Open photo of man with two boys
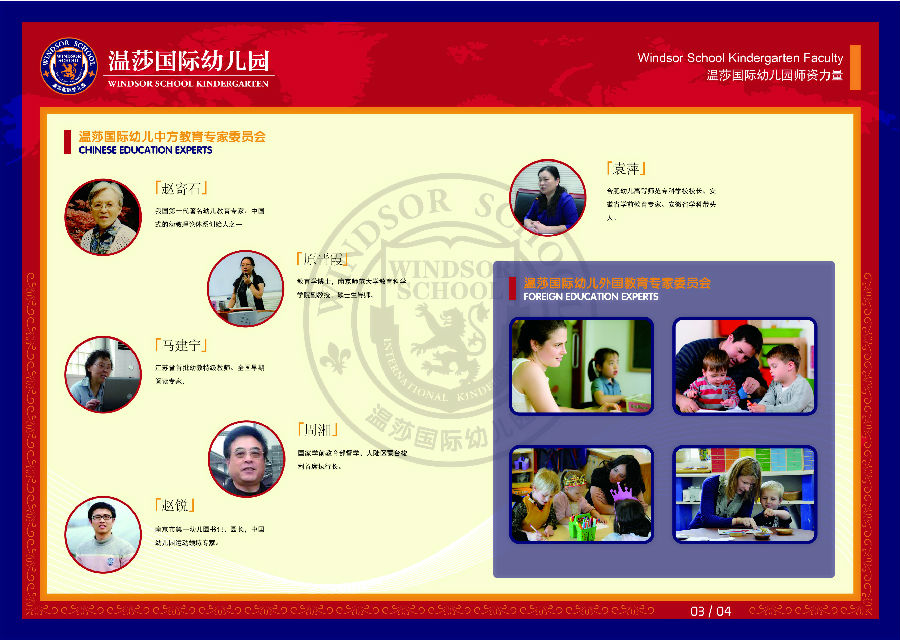This screenshot has width=900, height=640. tap(744, 366)
